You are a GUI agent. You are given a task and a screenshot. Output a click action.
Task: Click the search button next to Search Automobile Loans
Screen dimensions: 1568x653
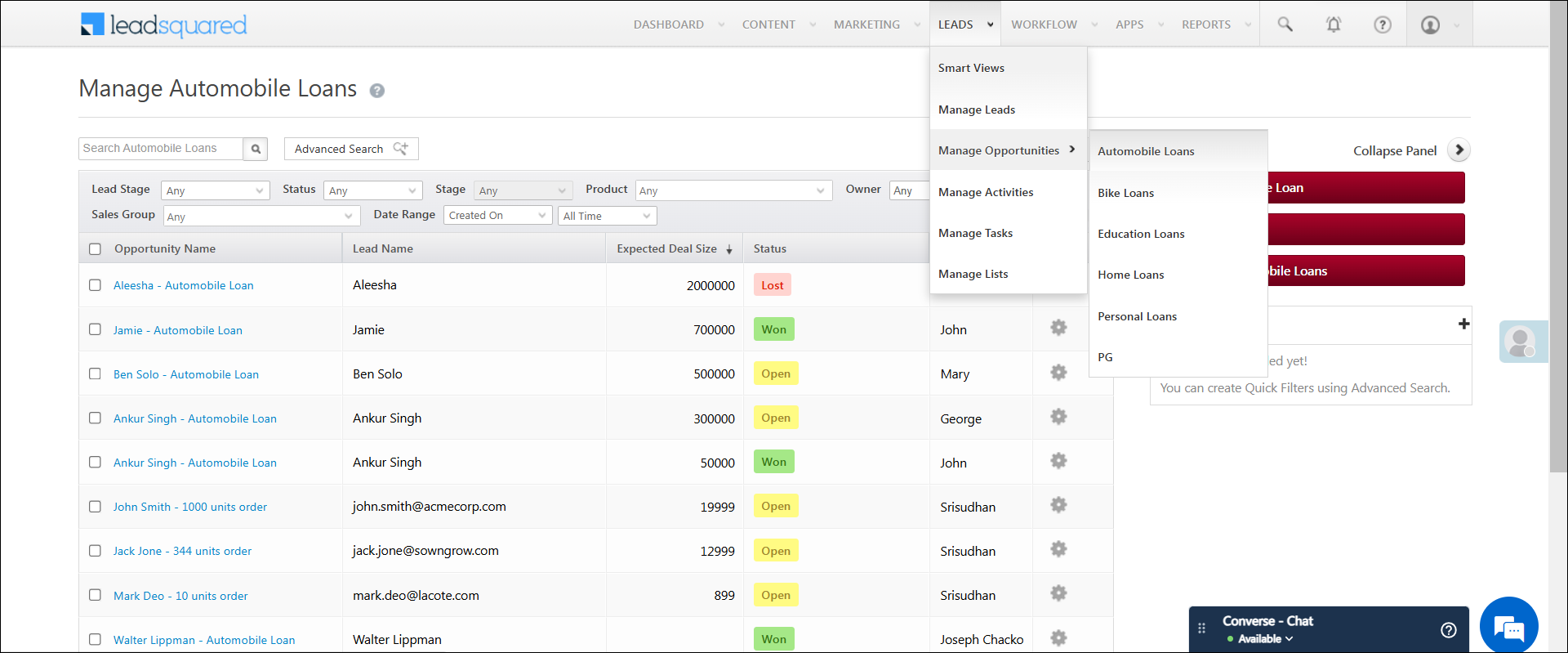click(256, 149)
